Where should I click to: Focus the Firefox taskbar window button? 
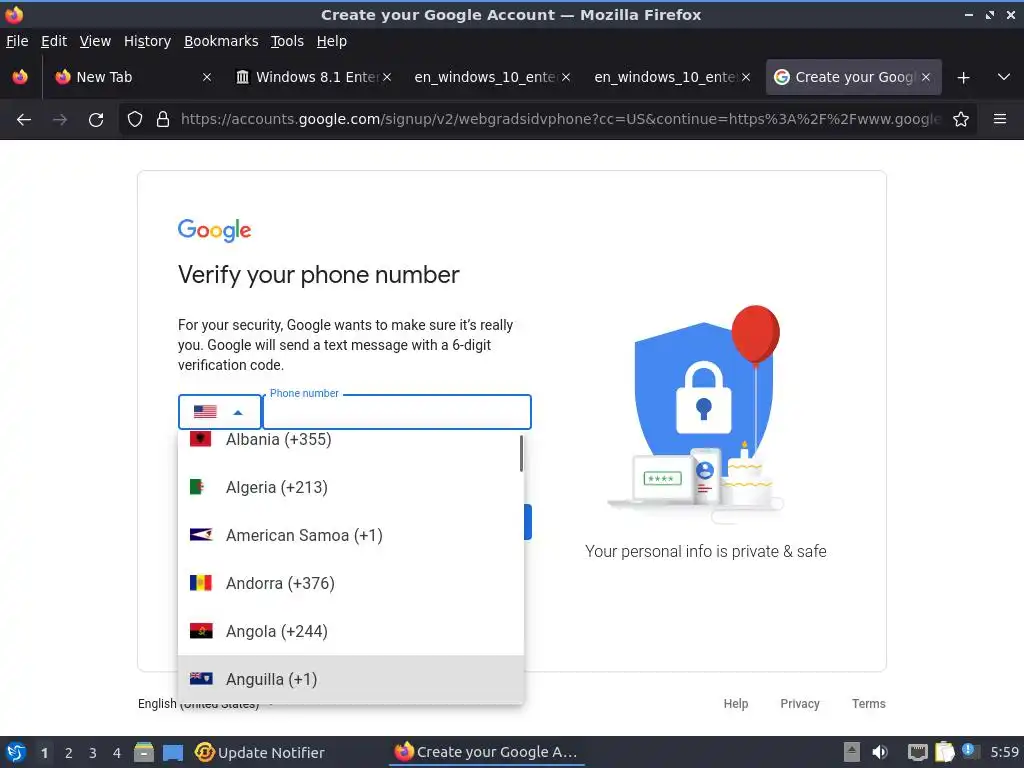pos(487,752)
